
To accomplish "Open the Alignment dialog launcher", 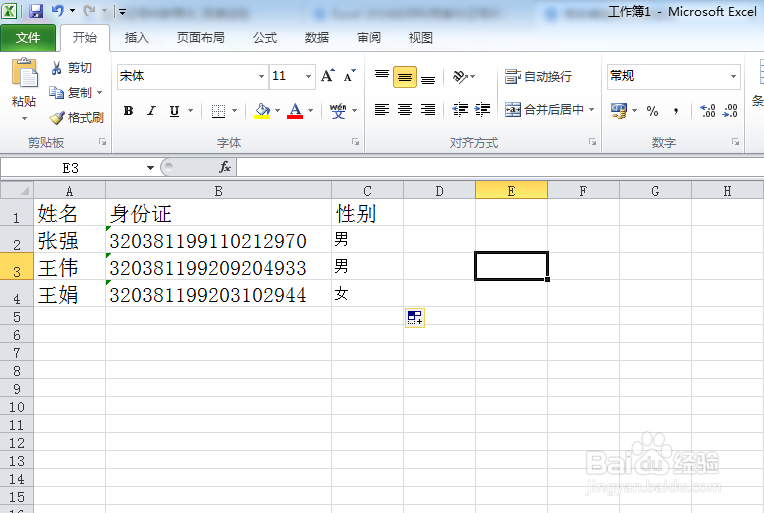I will [x=592, y=142].
